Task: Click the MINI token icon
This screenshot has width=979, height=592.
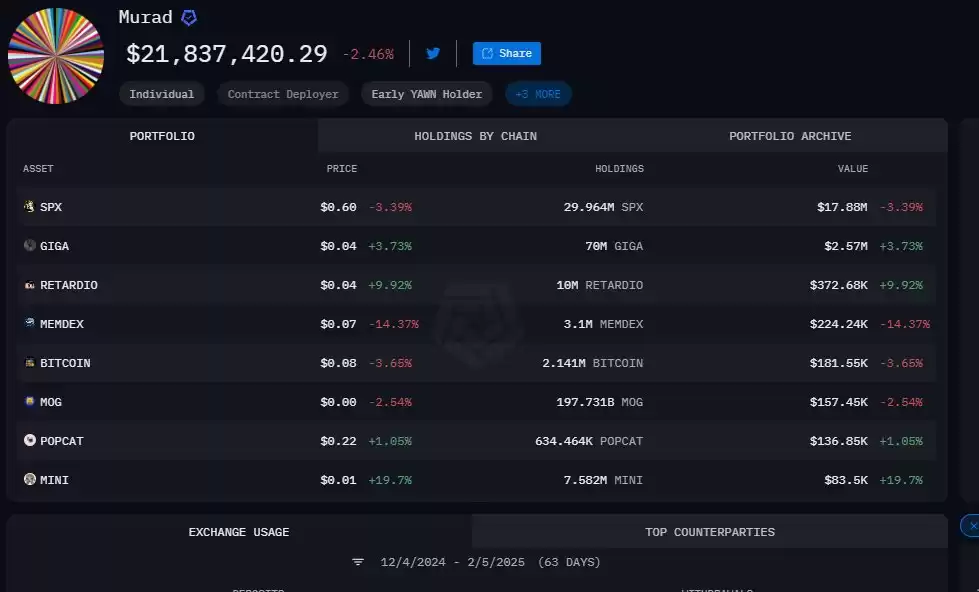Action: (x=29, y=479)
